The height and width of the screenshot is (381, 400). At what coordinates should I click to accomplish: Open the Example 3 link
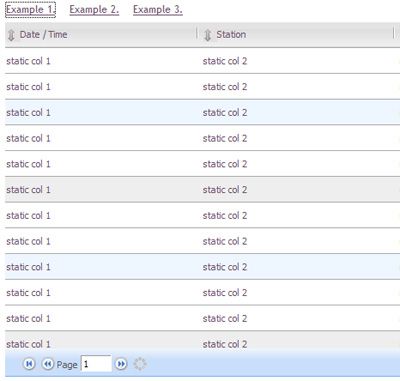point(158,9)
